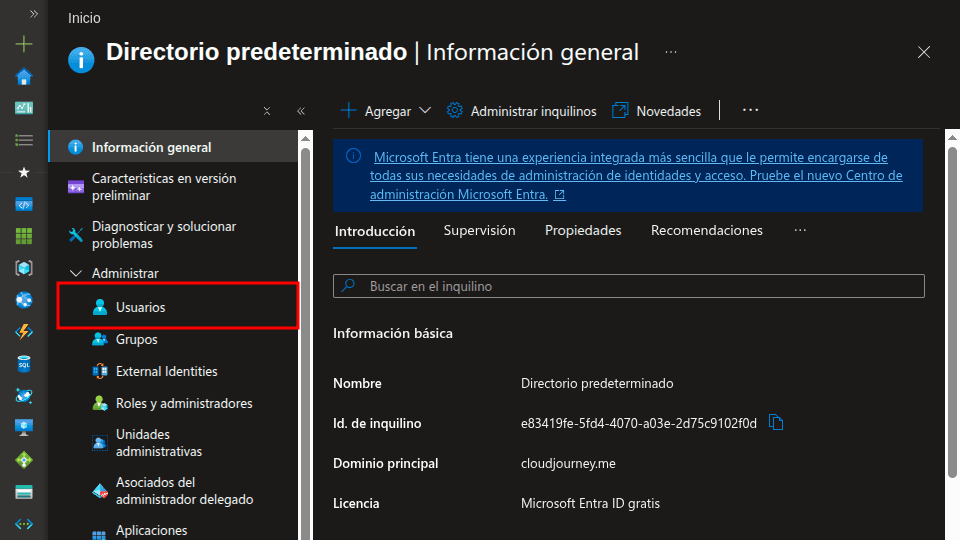Click Administrar inquilinos button
The height and width of the screenshot is (540, 960).
pyautogui.click(x=521, y=111)
